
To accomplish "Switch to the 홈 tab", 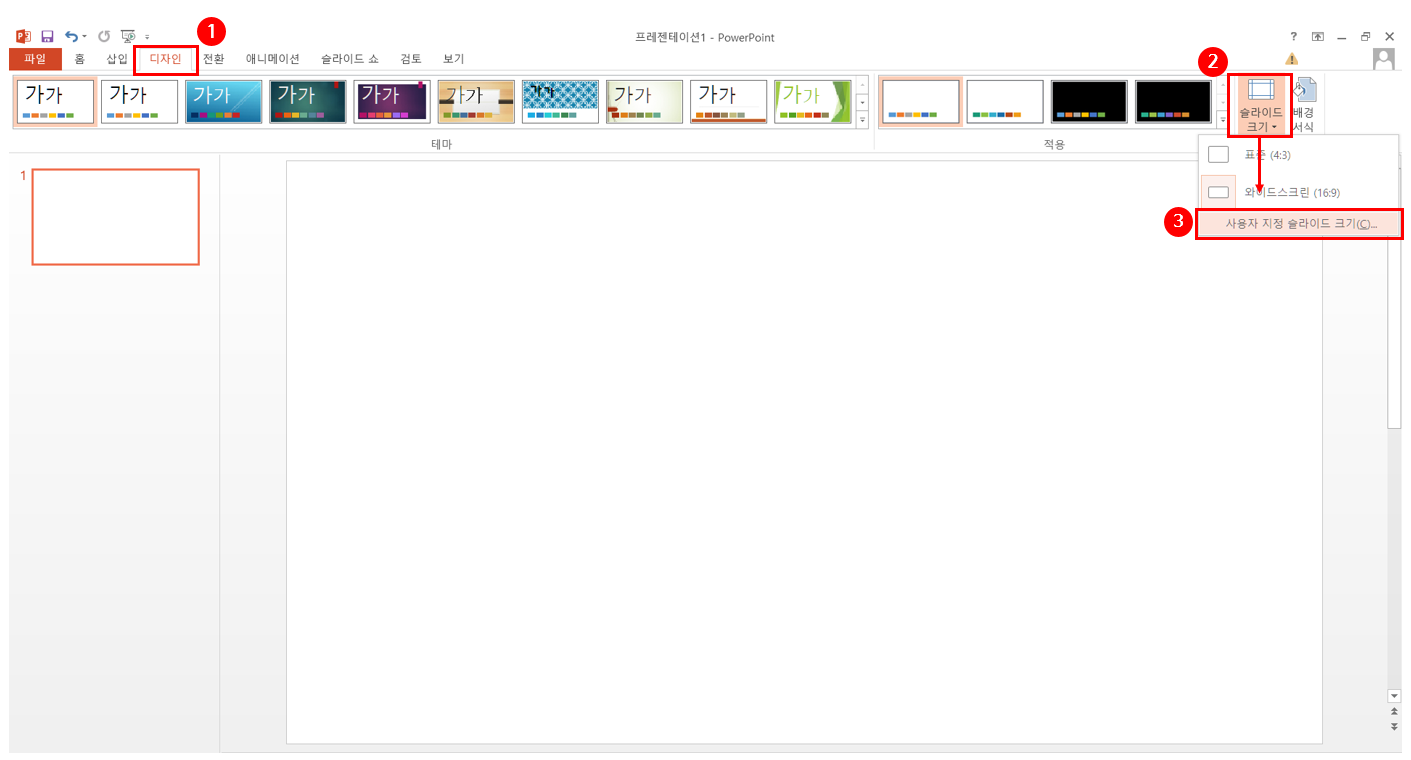I will (79, 59).
